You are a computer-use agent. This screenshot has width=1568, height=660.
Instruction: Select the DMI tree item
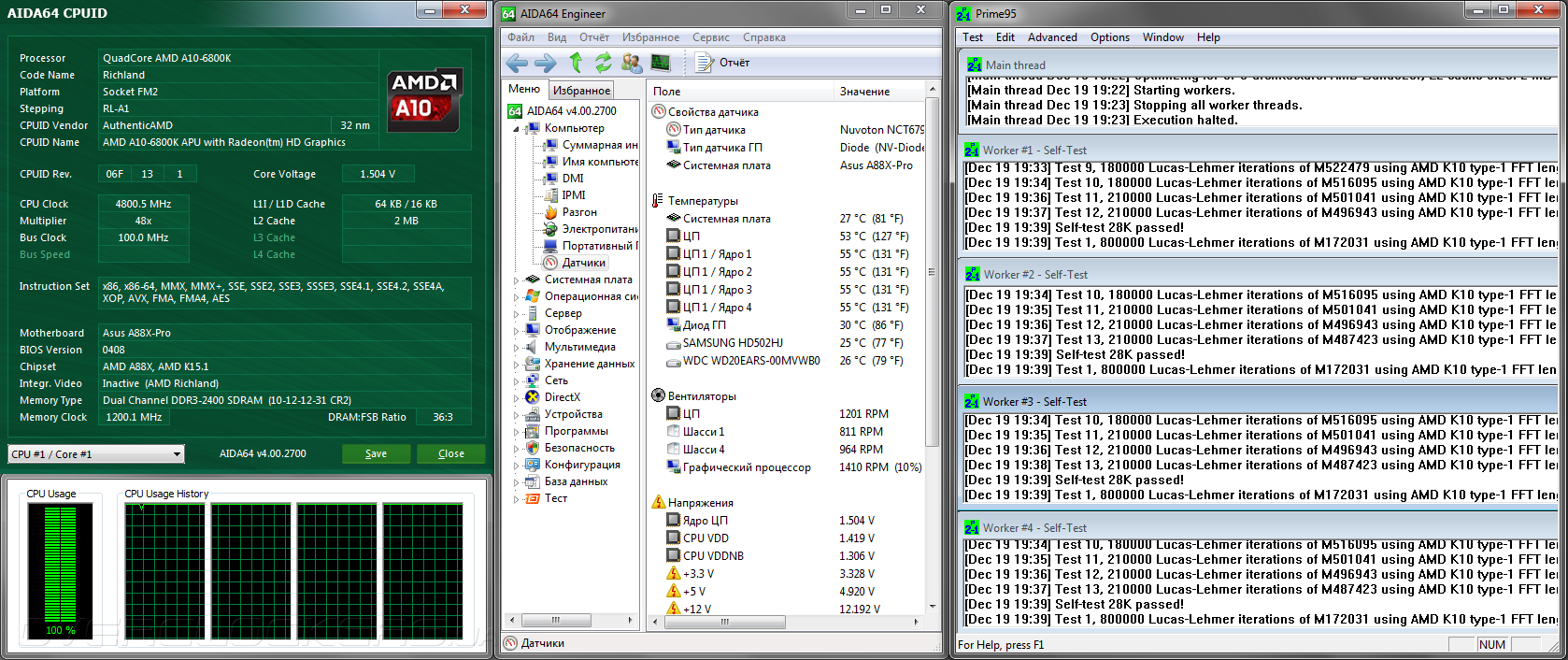point(564,179)
